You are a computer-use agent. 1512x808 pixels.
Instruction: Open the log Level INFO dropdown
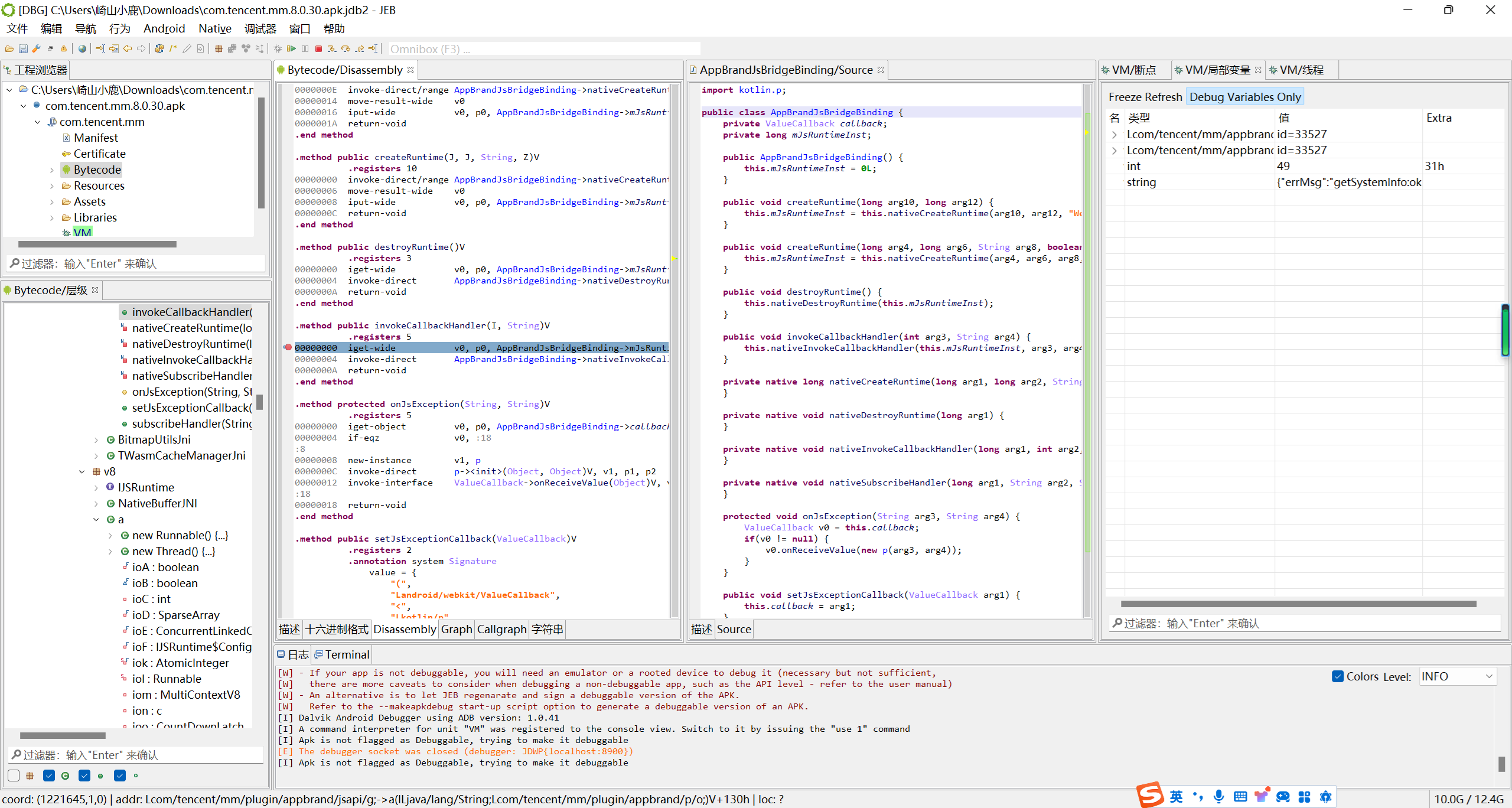click(x=1457, y=676)
